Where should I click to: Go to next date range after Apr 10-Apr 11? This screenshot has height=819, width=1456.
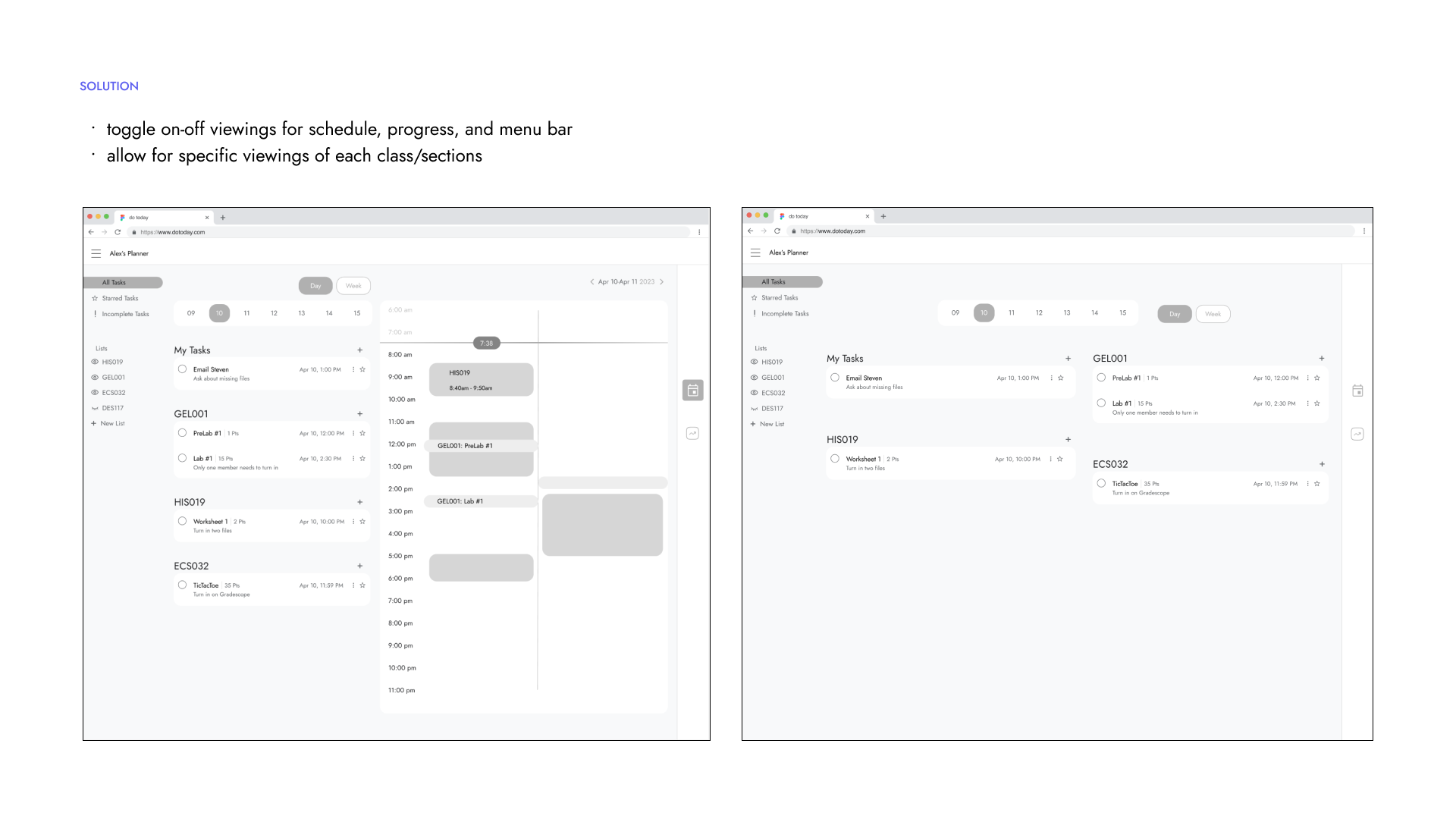click(661, 282)
